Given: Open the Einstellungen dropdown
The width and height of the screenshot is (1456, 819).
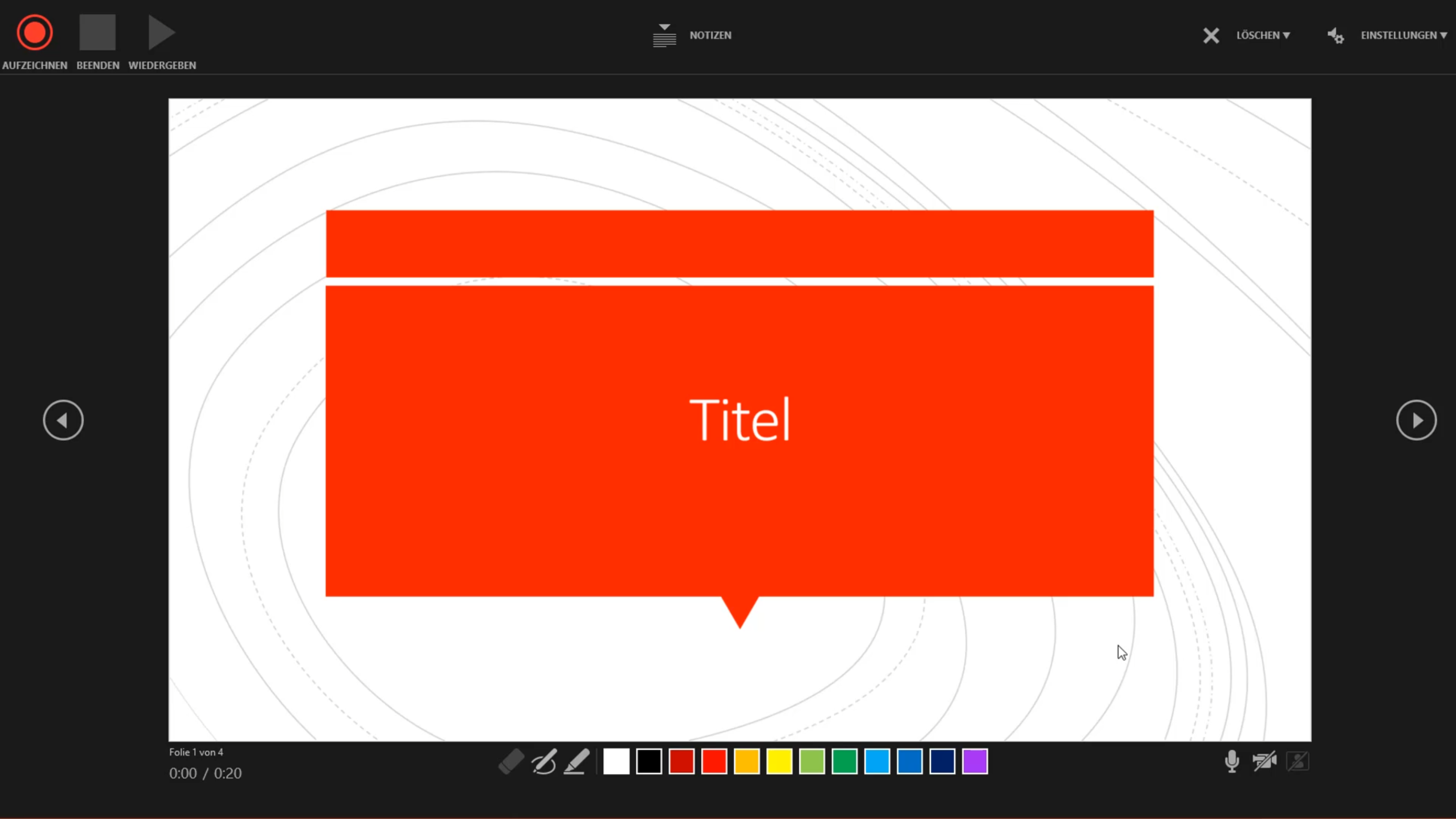Looking at the screenshot, I should click(1403, 35).
